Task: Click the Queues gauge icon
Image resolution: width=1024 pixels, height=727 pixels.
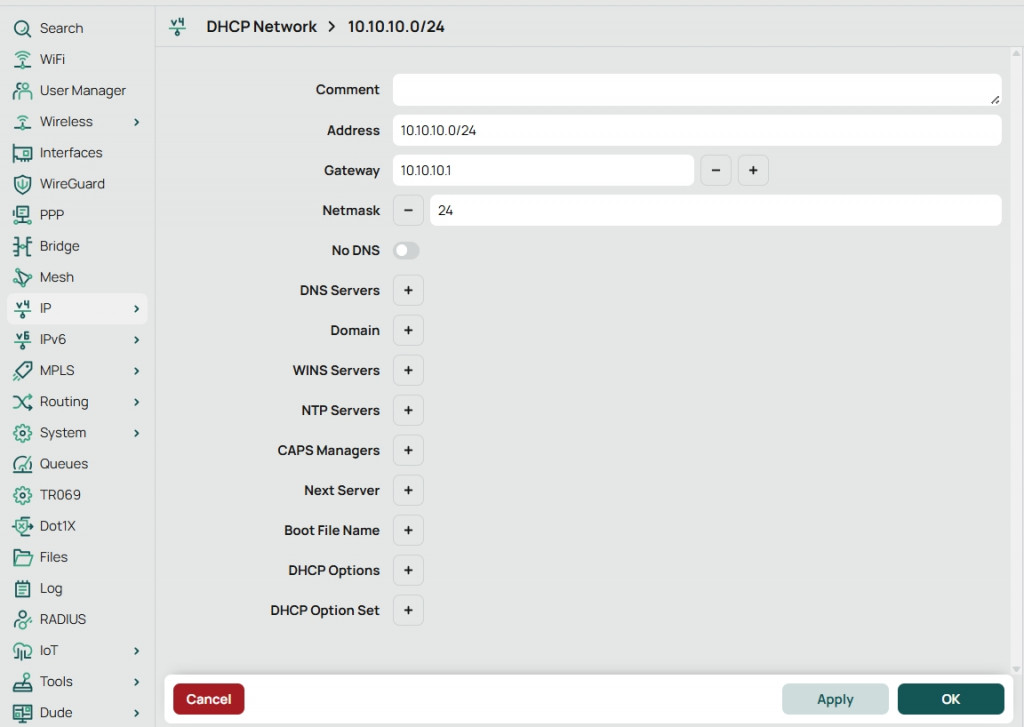Action: pyautogui.click(x=22, y=464)
